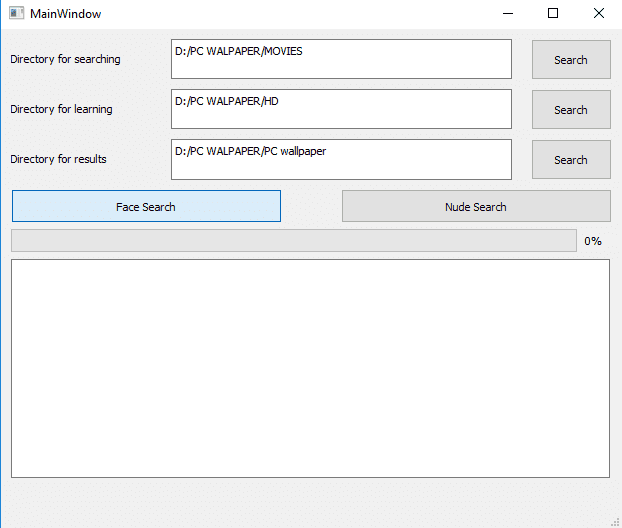Focus the D:/PC WALPAPER/MOVIES path field
622x528 pixels.
click(341, 59)
